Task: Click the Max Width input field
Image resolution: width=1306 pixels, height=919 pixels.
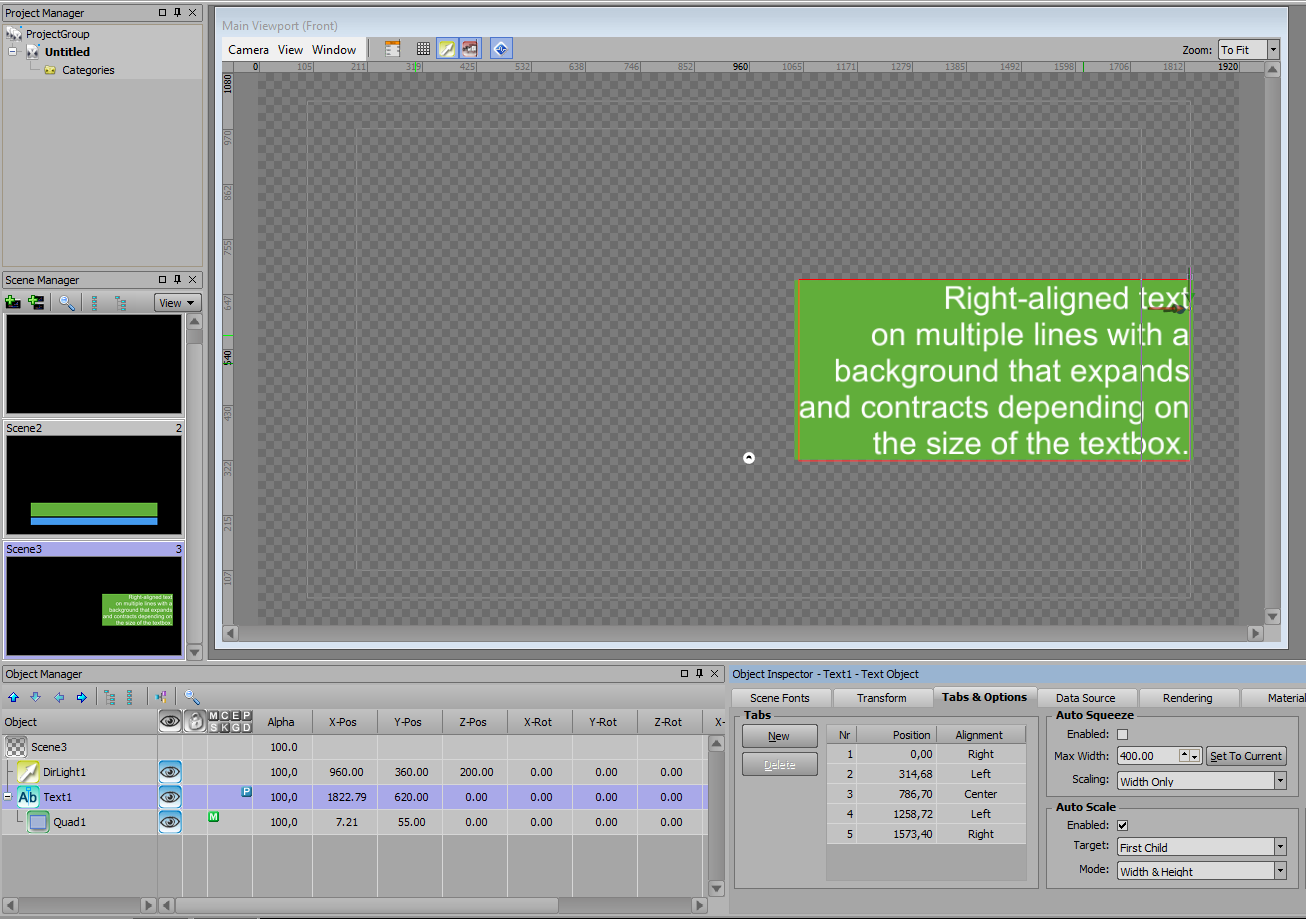Action: (1148, 756)
